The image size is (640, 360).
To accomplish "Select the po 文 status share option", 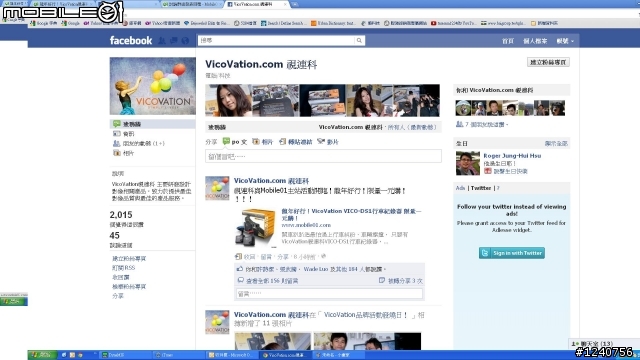I will (235, 142).
